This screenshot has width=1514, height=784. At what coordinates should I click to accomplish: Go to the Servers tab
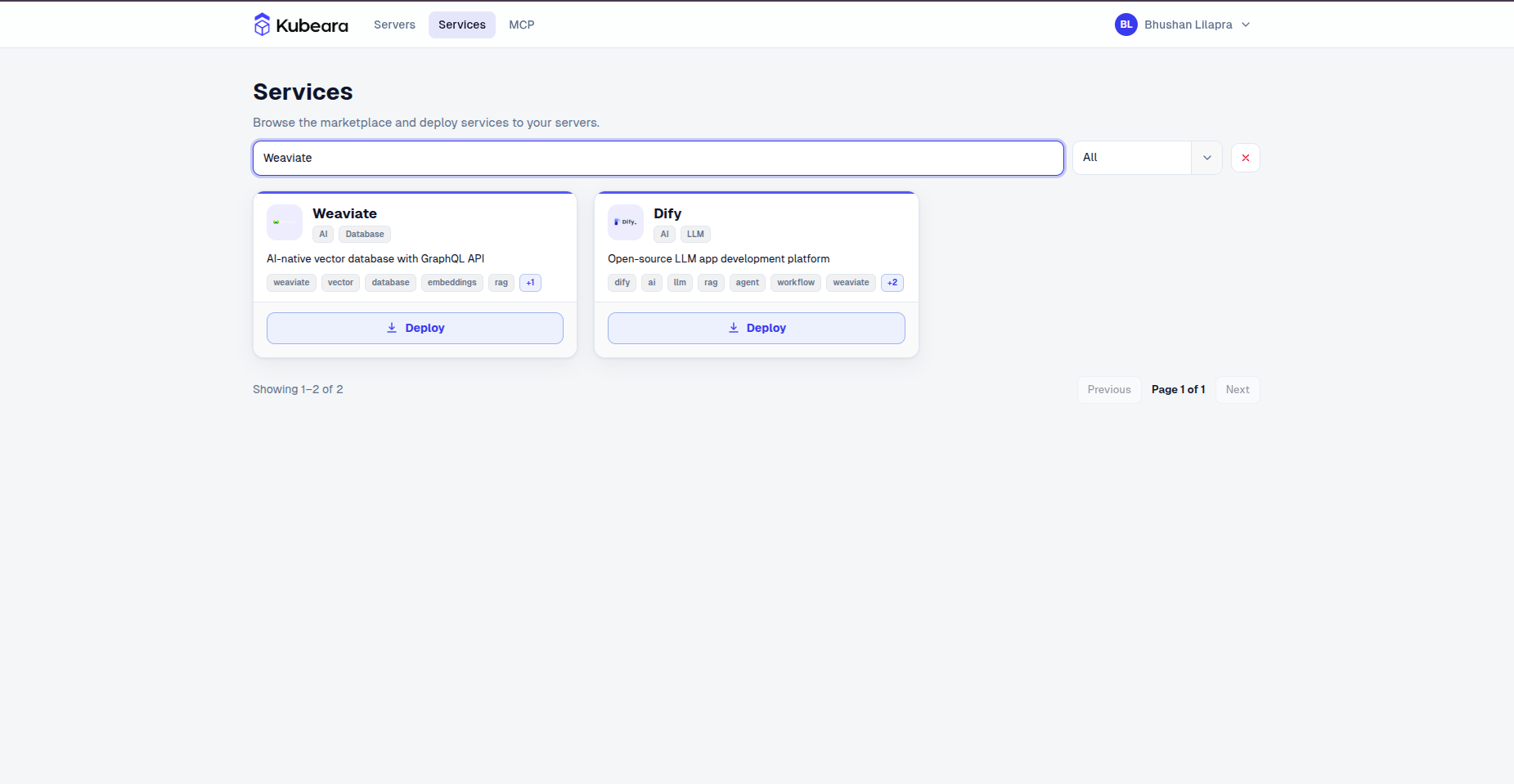click(394, 25)
